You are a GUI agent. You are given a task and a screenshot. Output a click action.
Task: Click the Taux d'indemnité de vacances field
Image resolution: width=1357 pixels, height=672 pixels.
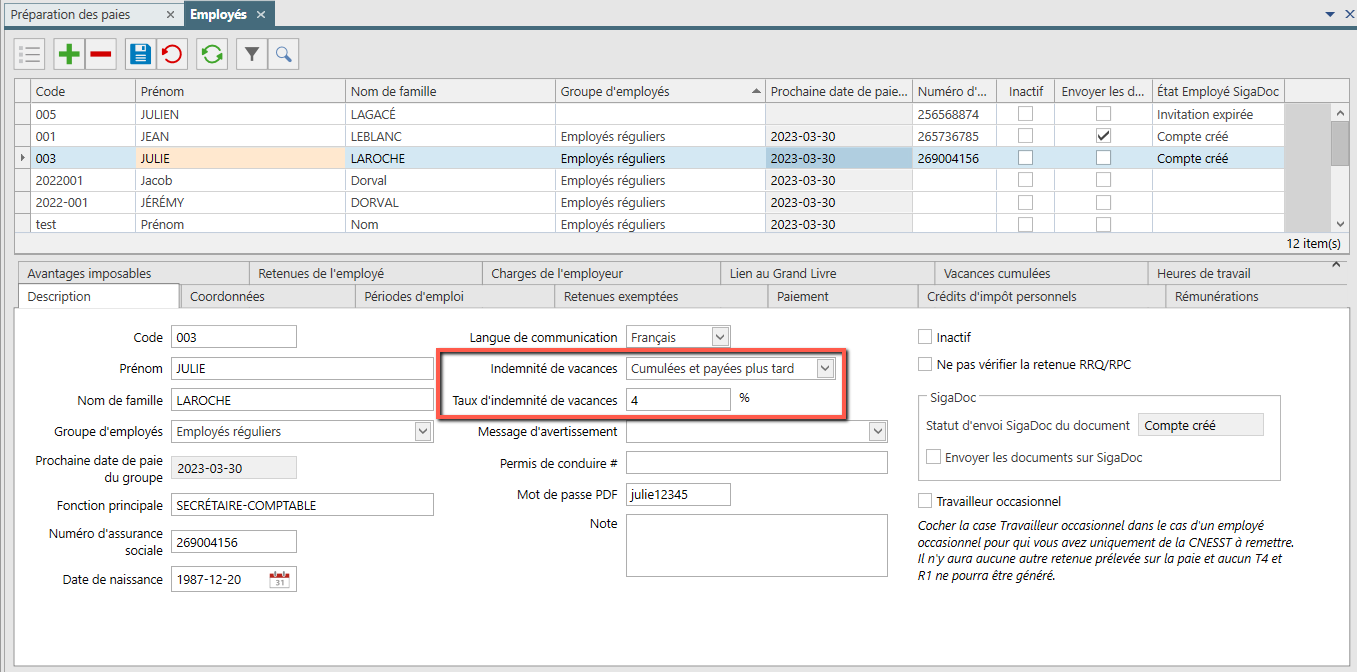click(x=679, y=400)
